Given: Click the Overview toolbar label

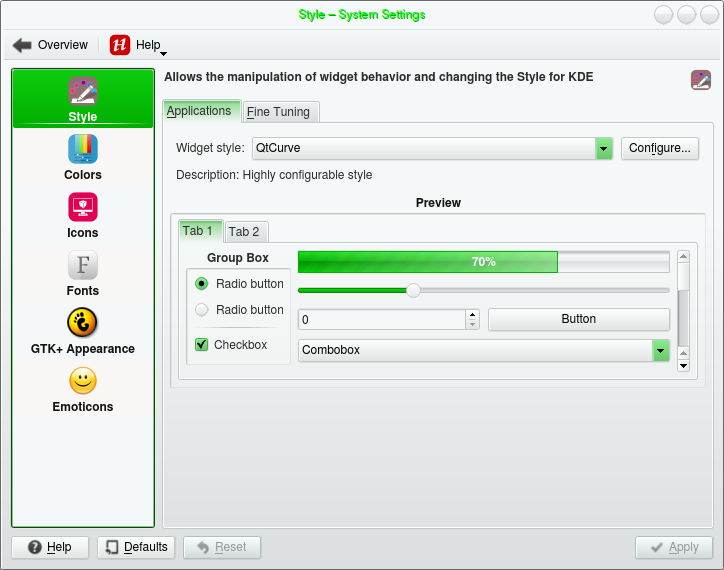Looking at the screenshot, I should (63, 45).
